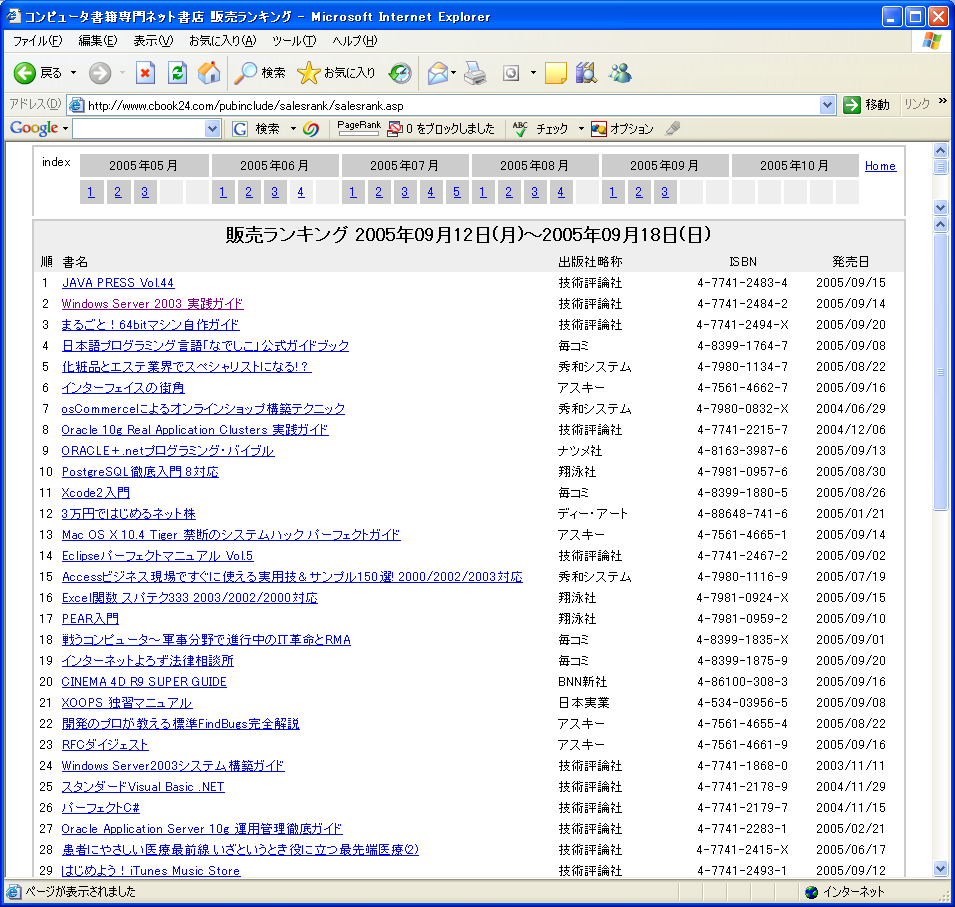Print the page with the printer icon

[475, 74]
